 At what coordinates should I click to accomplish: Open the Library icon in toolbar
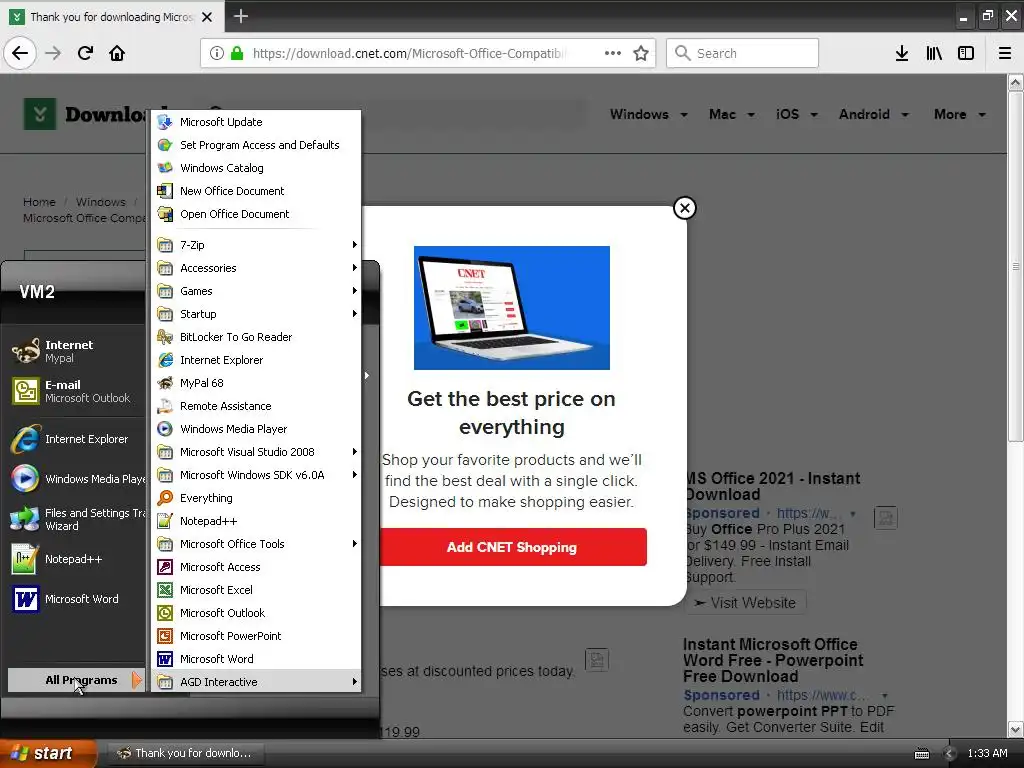click(x=934, y=53)
